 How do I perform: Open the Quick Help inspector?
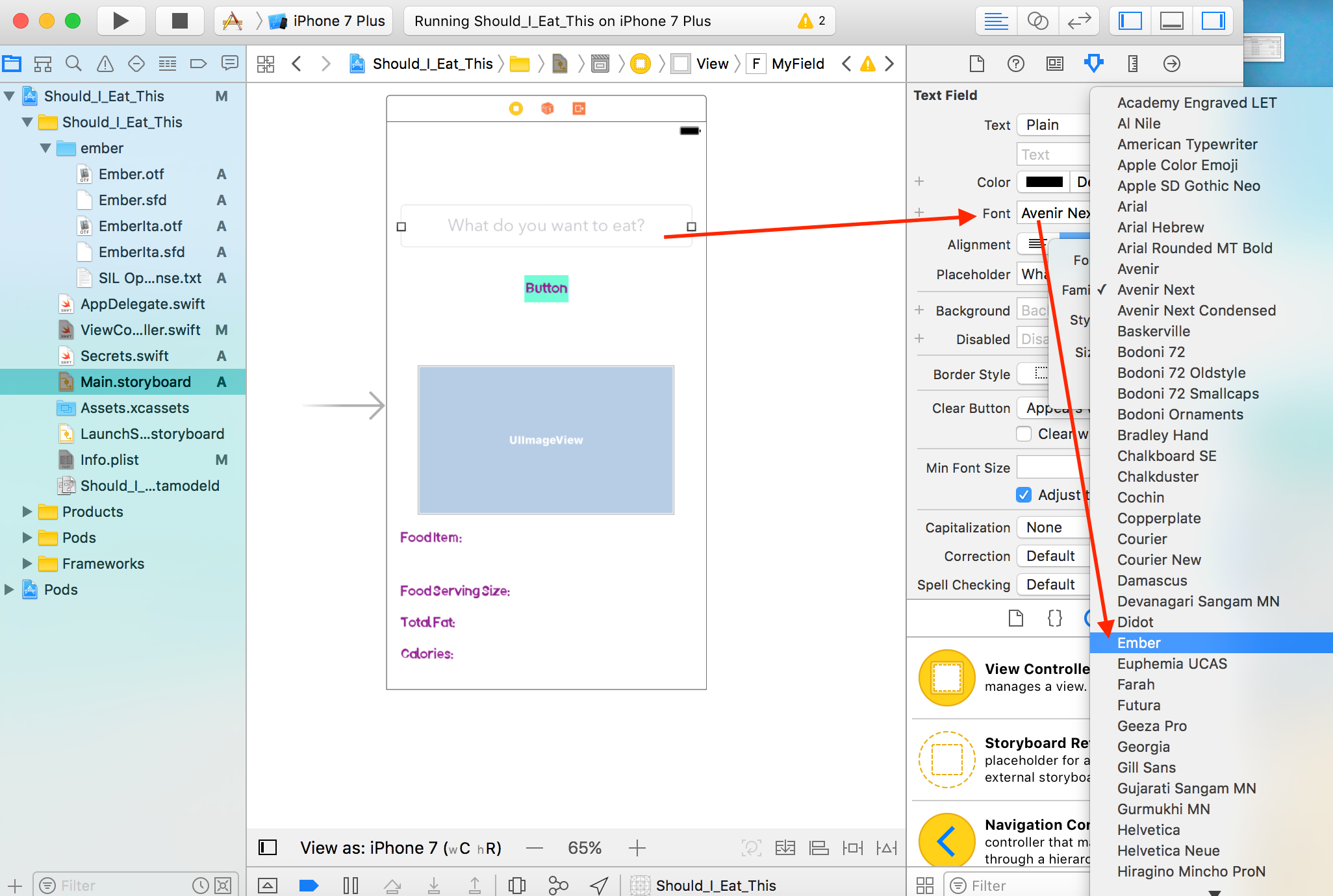(1015, 64)
